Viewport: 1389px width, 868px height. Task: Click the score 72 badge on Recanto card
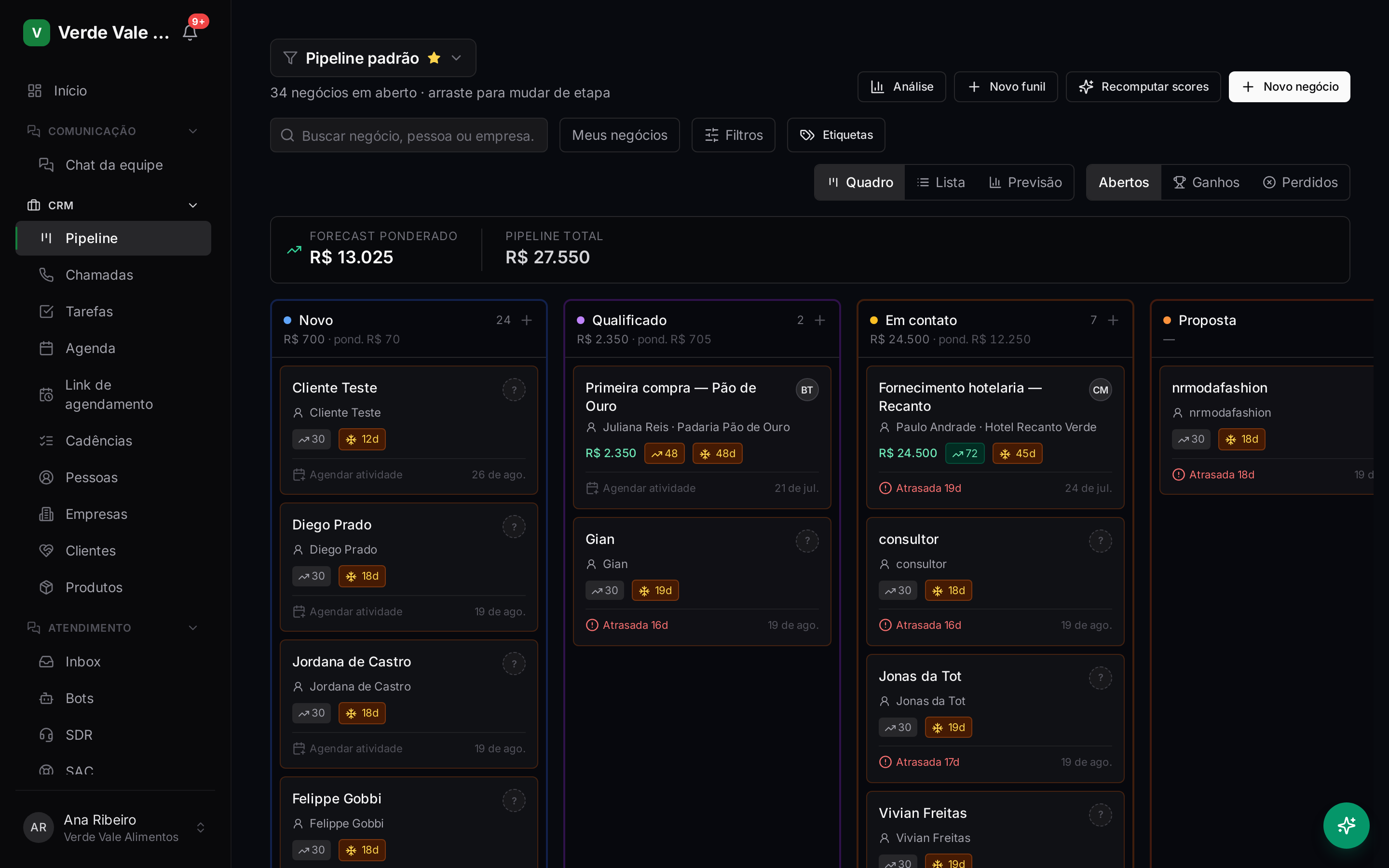tap(964, 453)
